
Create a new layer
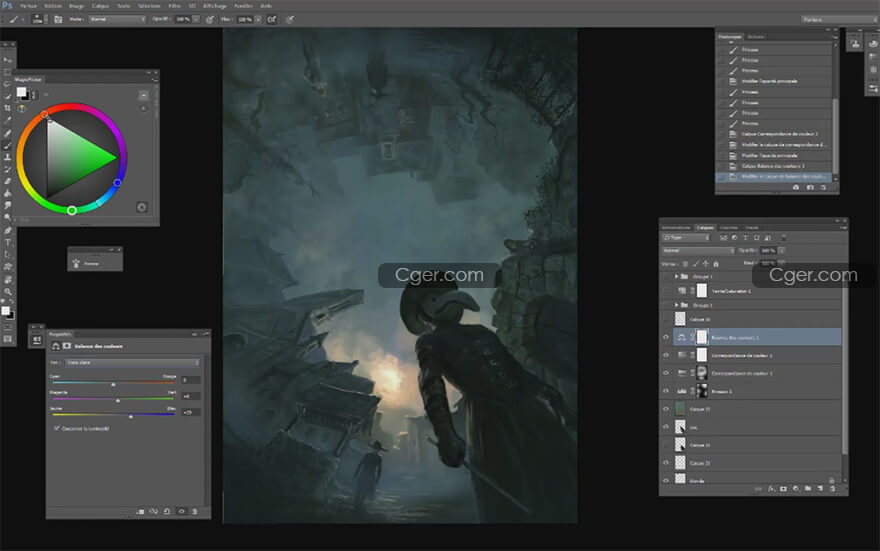click(820, 489)
